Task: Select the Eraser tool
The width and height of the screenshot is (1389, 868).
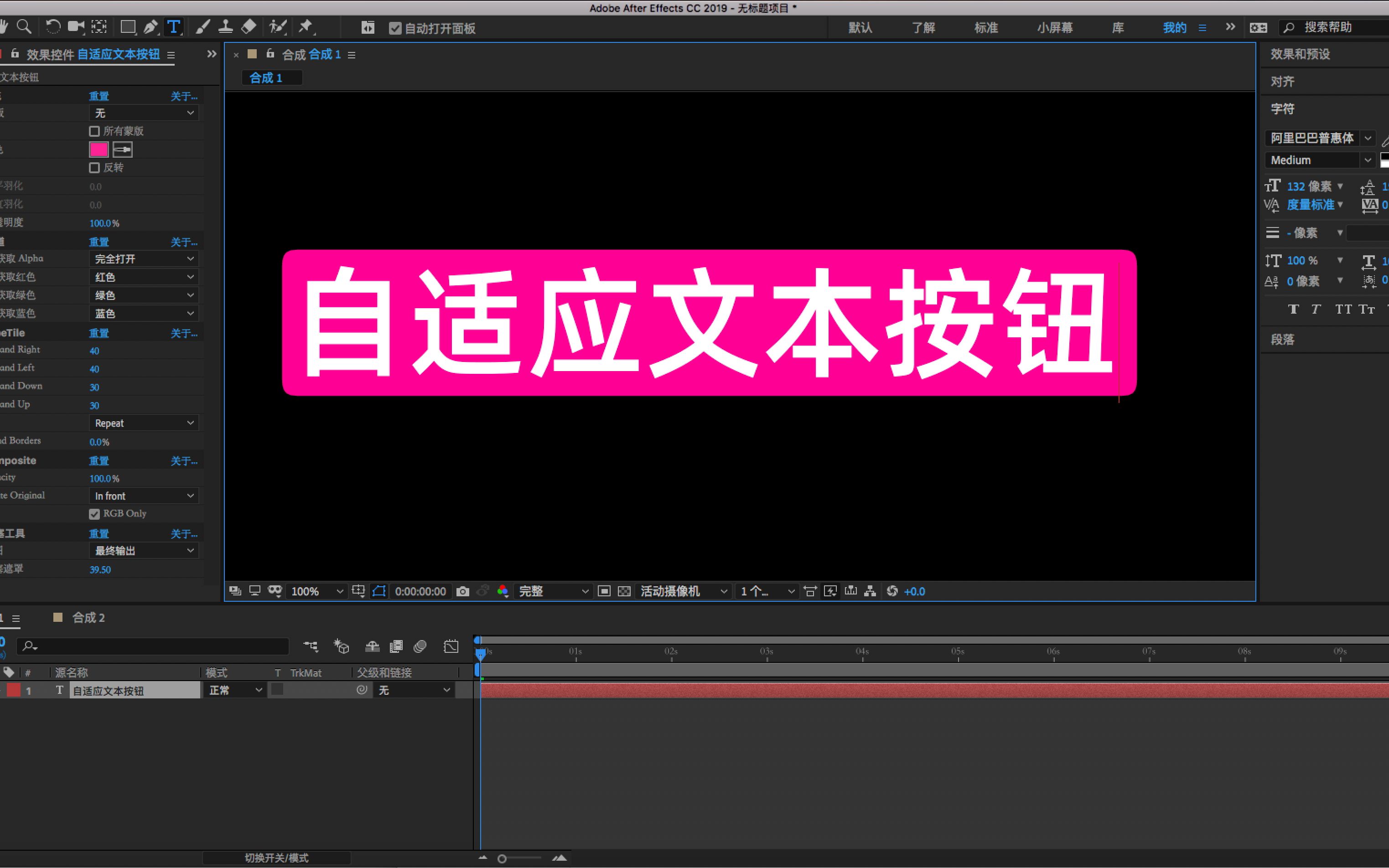Action: pyautogui.click(x=249, y=27)
